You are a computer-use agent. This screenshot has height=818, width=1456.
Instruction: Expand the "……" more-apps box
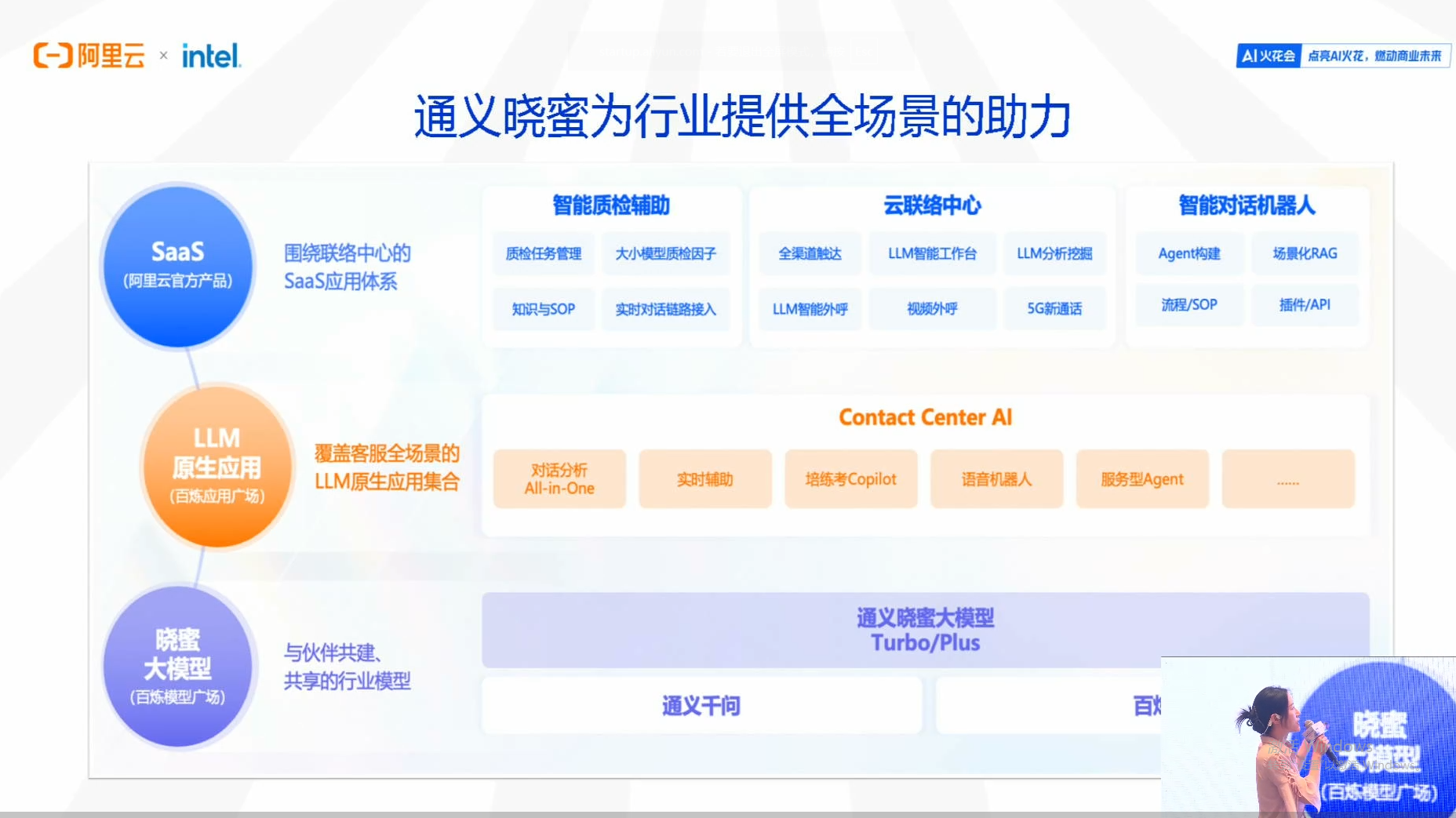pyautogui.click(x=1288, y=478)
